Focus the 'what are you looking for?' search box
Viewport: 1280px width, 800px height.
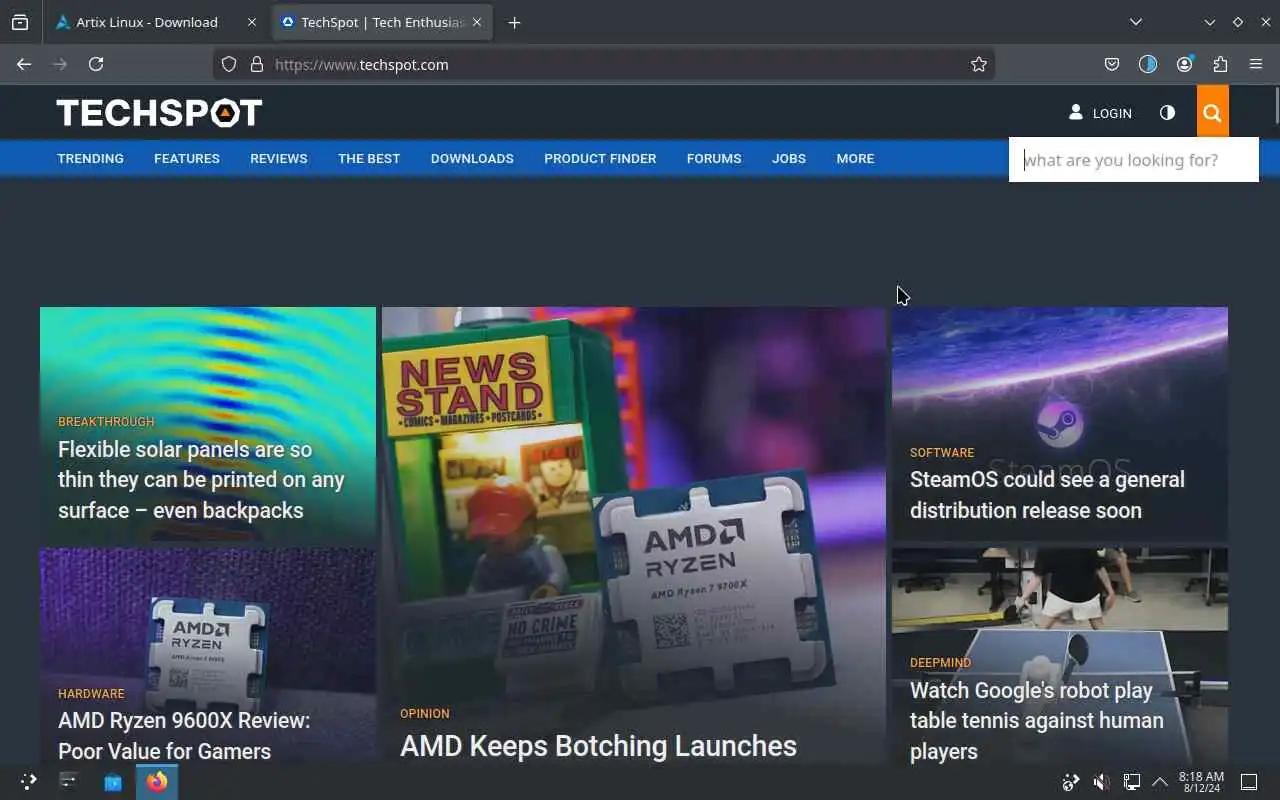point(1133,160)
